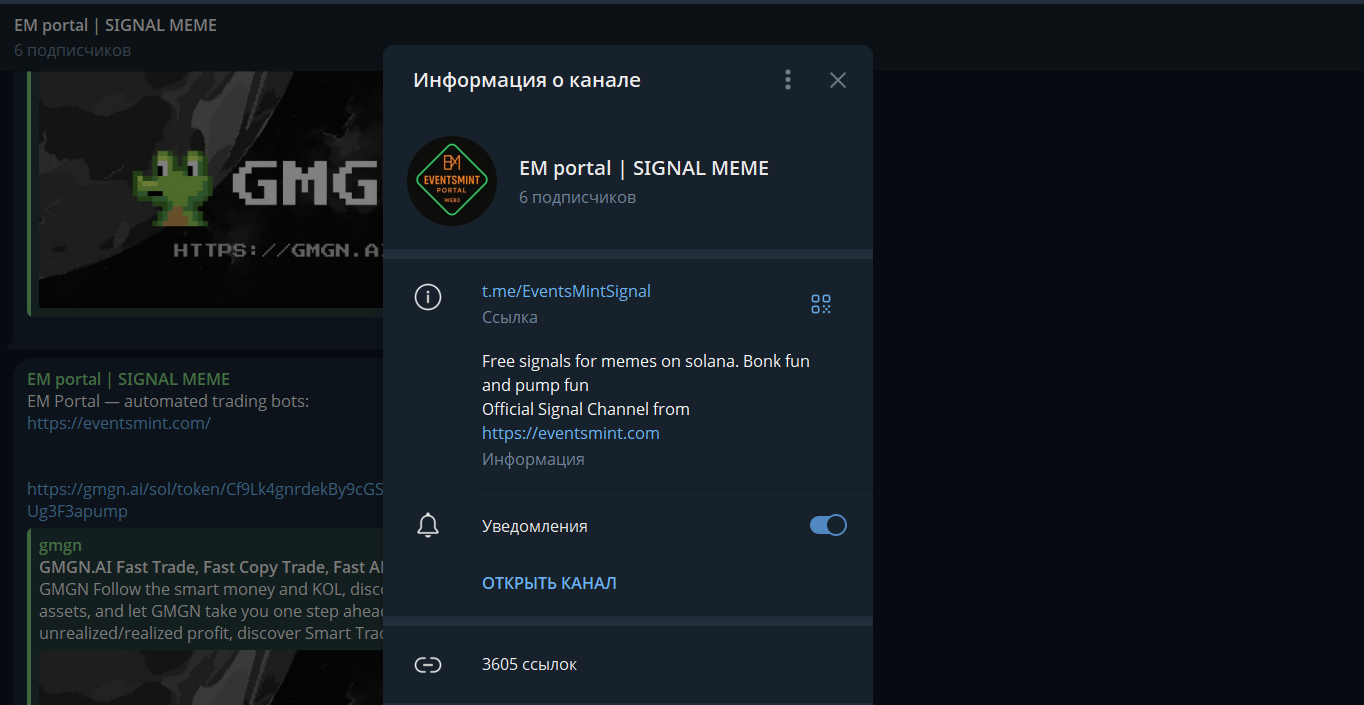Open the https://eventsmint.com/ link in the message

coord(118,423)
